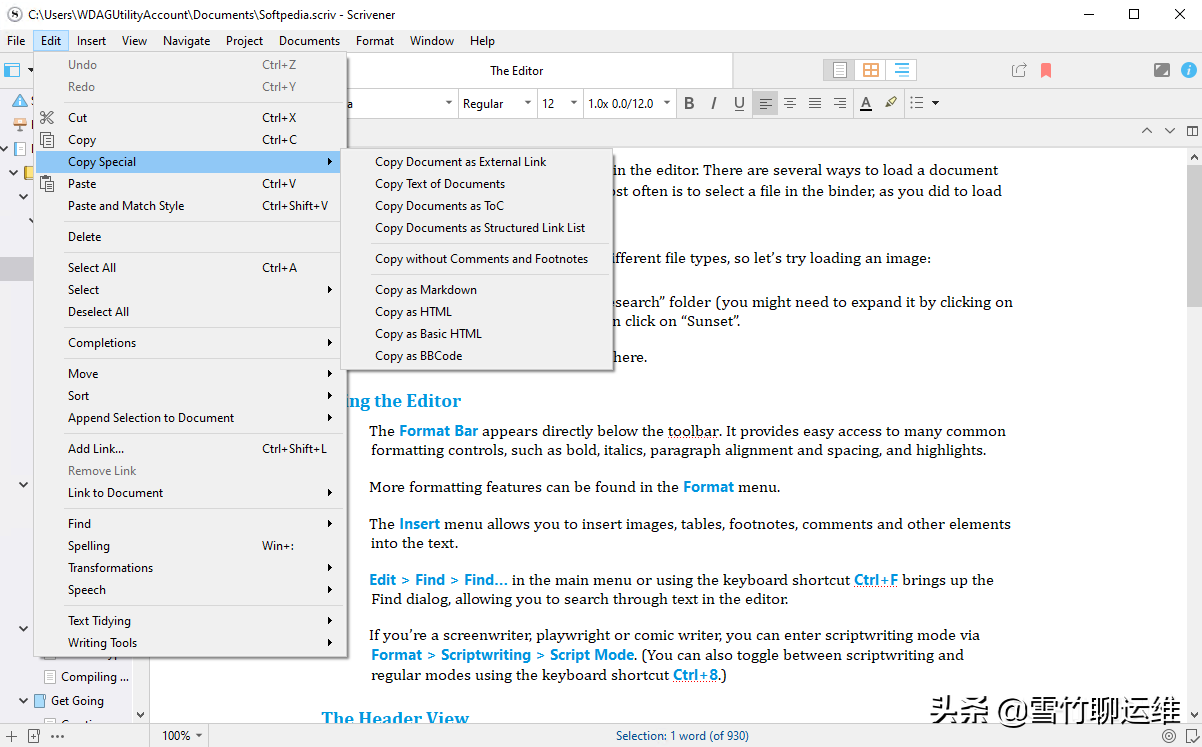Go to previous document with up arrow
The width and height of the screenshot is (1202, 747).
point(1147,131)
